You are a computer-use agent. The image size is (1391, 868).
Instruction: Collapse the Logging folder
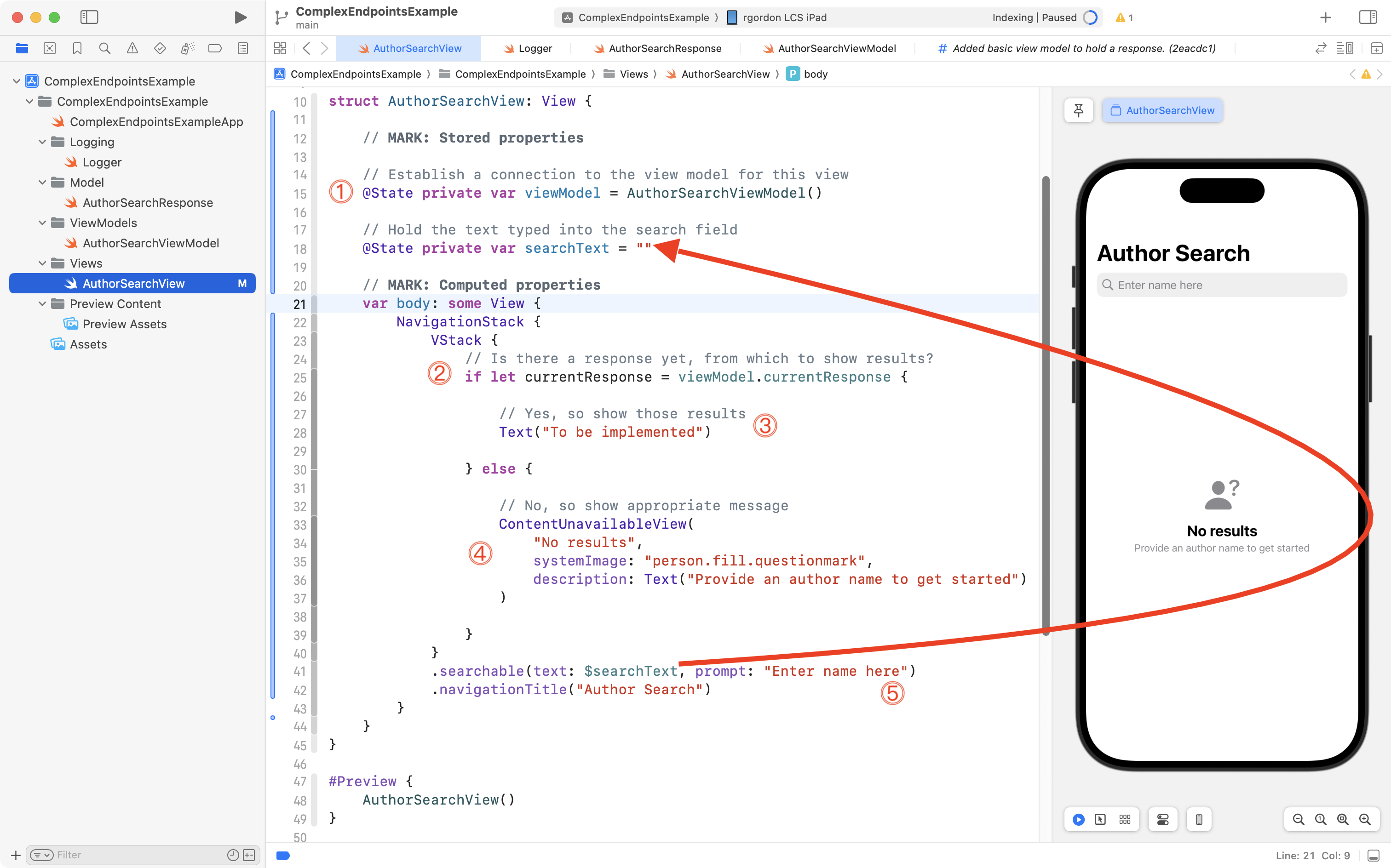point(42,142)
